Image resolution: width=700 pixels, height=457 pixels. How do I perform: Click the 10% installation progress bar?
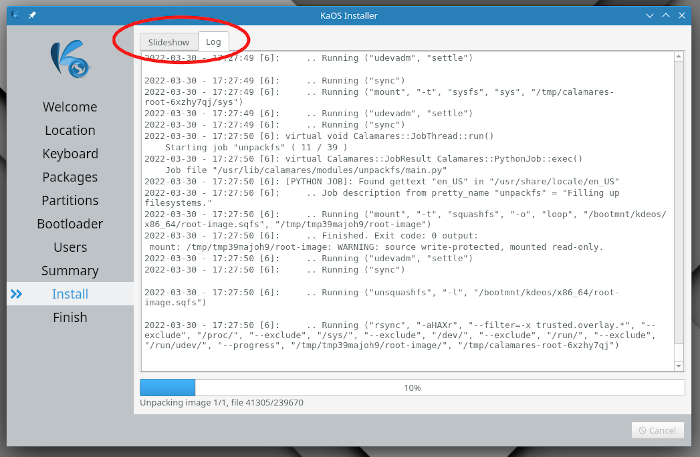412,387
